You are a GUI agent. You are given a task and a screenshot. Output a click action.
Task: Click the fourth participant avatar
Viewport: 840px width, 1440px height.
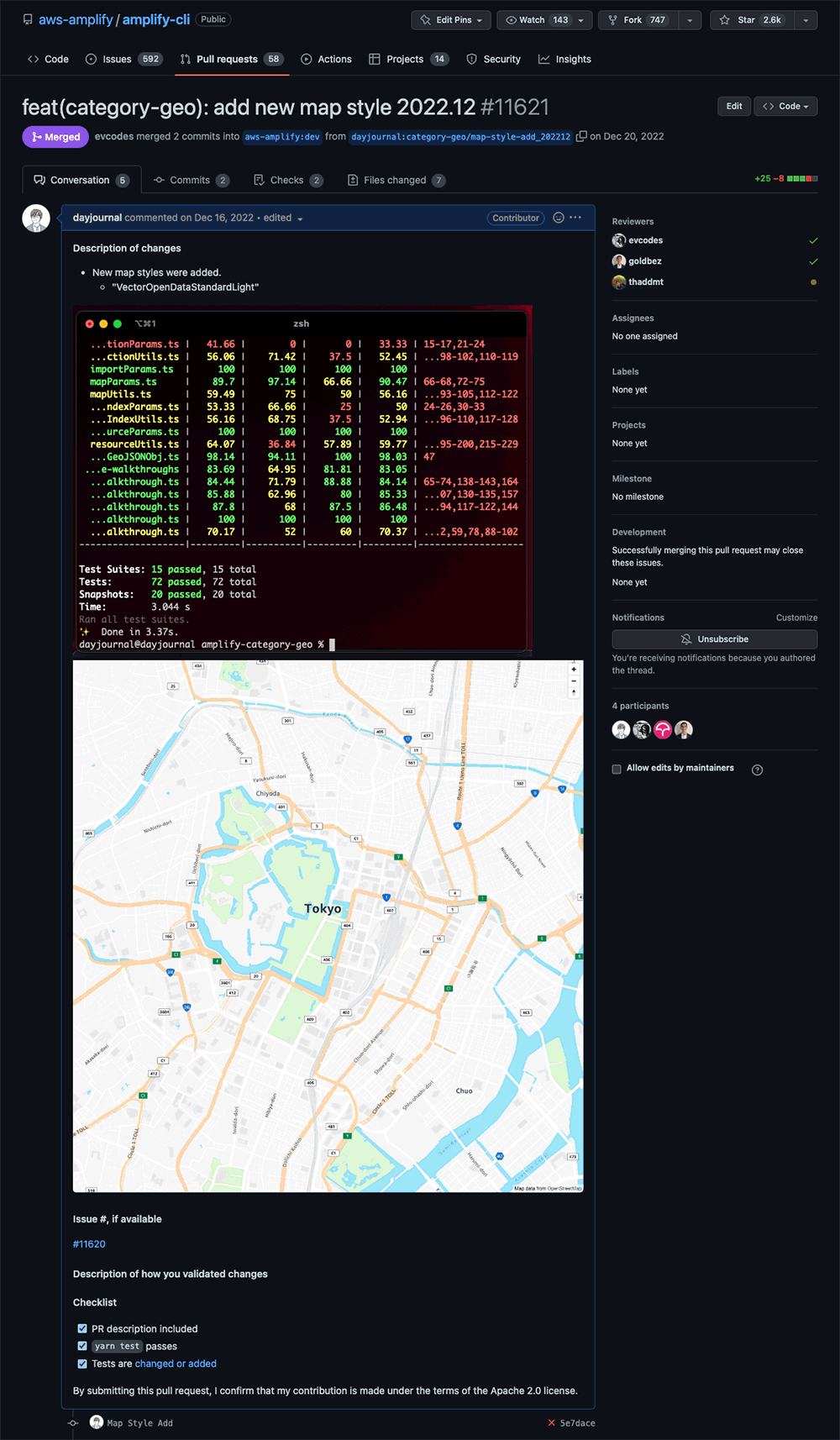pos(684,730)
